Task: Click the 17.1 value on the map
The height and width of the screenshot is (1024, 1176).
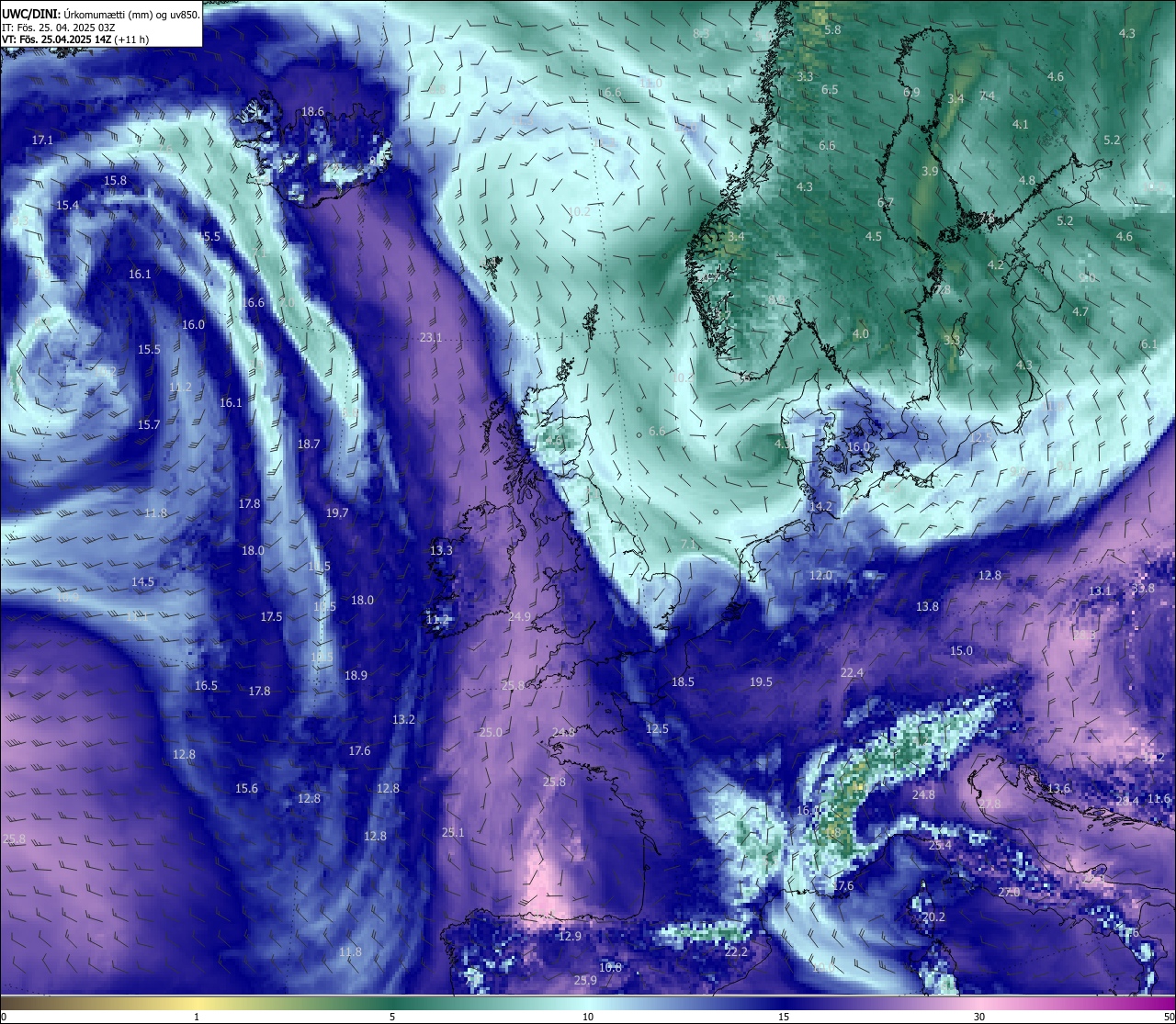Action: 42,141
